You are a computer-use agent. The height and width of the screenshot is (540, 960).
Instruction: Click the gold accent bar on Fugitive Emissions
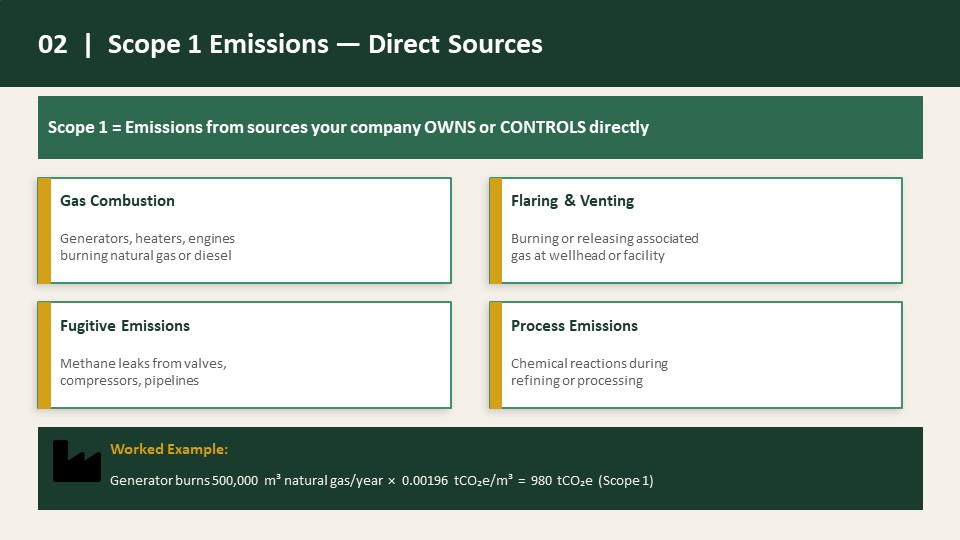(x=44, y=355)
